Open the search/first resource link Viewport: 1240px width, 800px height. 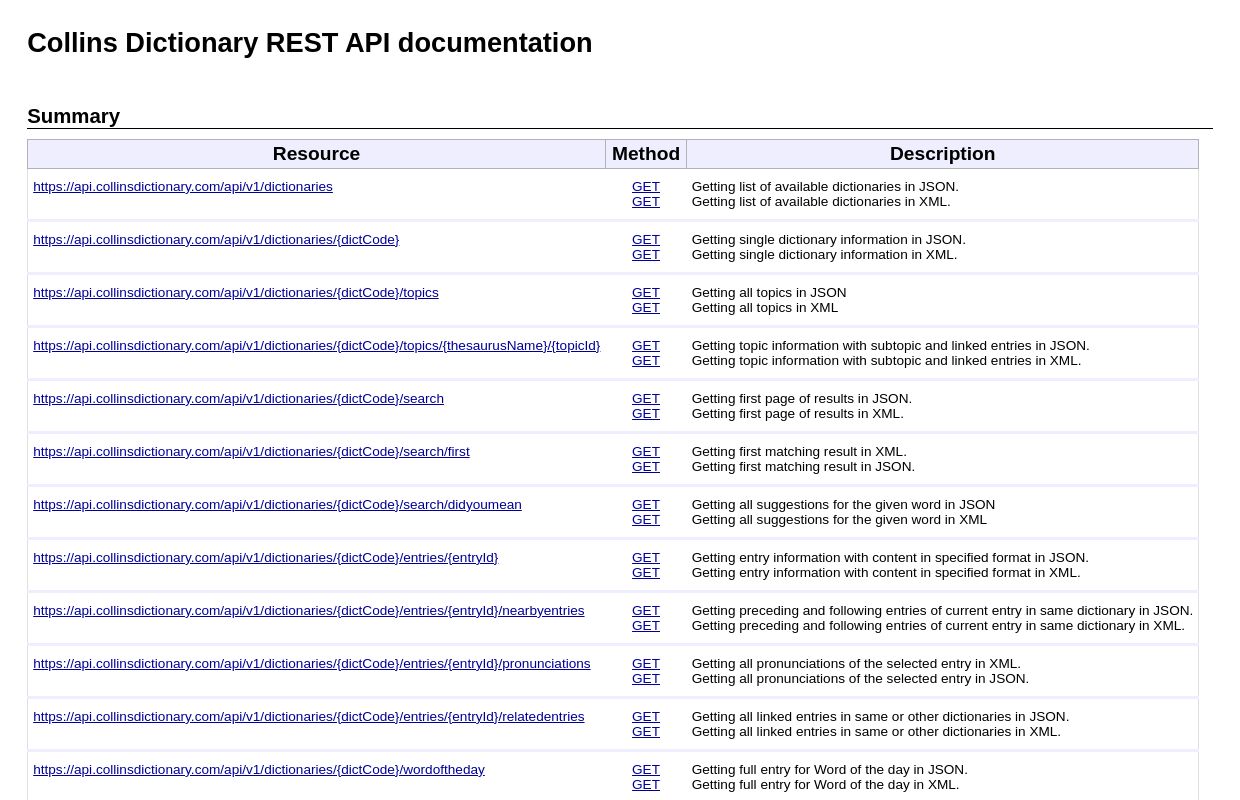(x=251, y=452)
